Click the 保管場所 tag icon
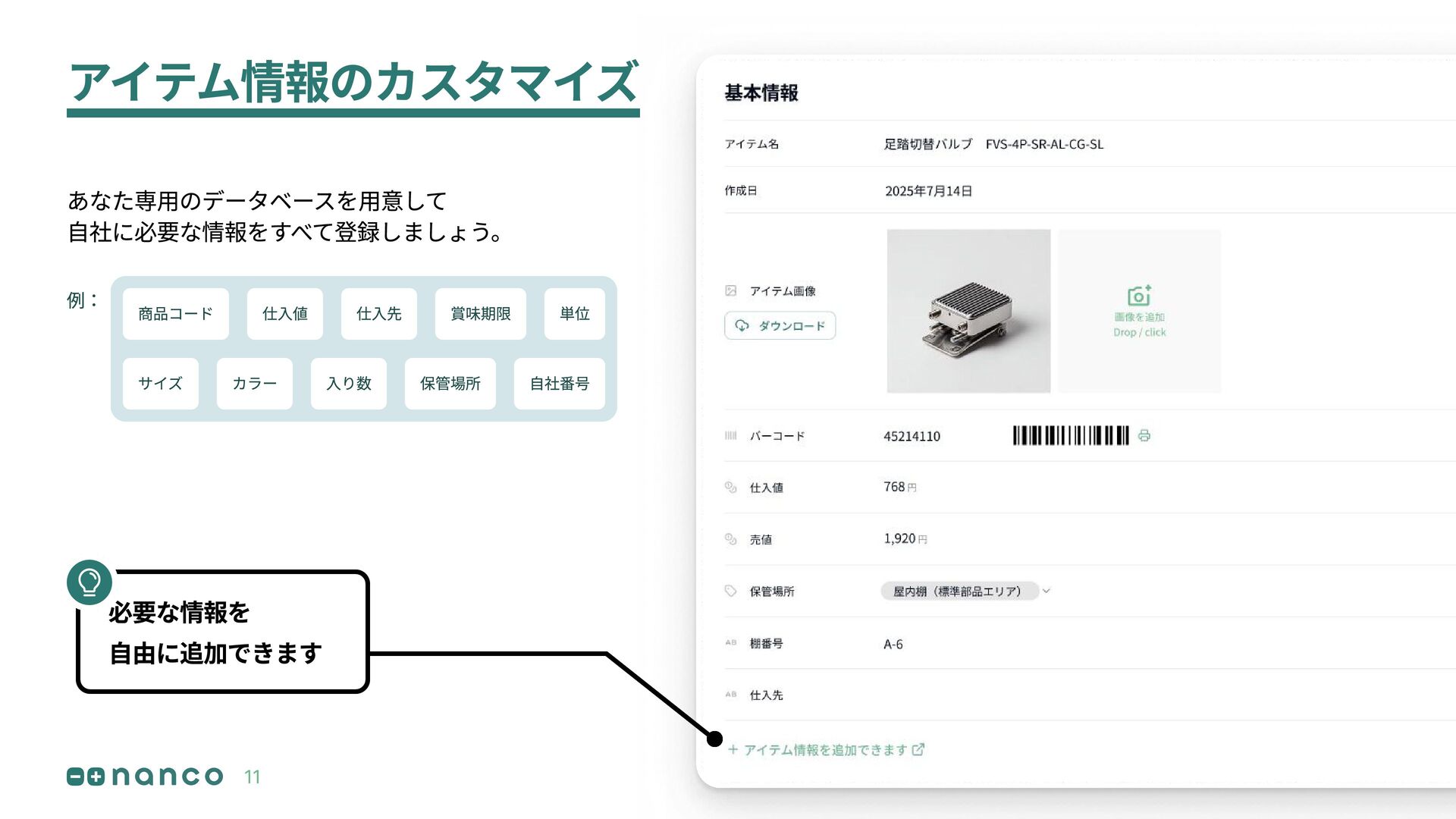Image resolution: width=1456 pixels, height=819 pixels. (731, 591)
